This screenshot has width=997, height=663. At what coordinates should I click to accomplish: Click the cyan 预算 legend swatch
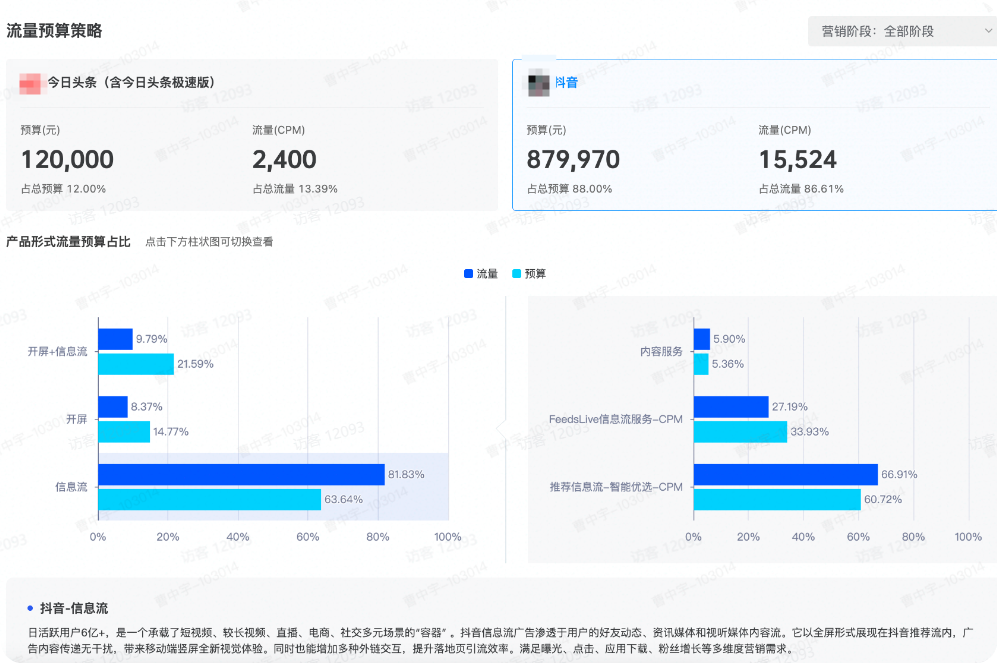tap(516, 273)
